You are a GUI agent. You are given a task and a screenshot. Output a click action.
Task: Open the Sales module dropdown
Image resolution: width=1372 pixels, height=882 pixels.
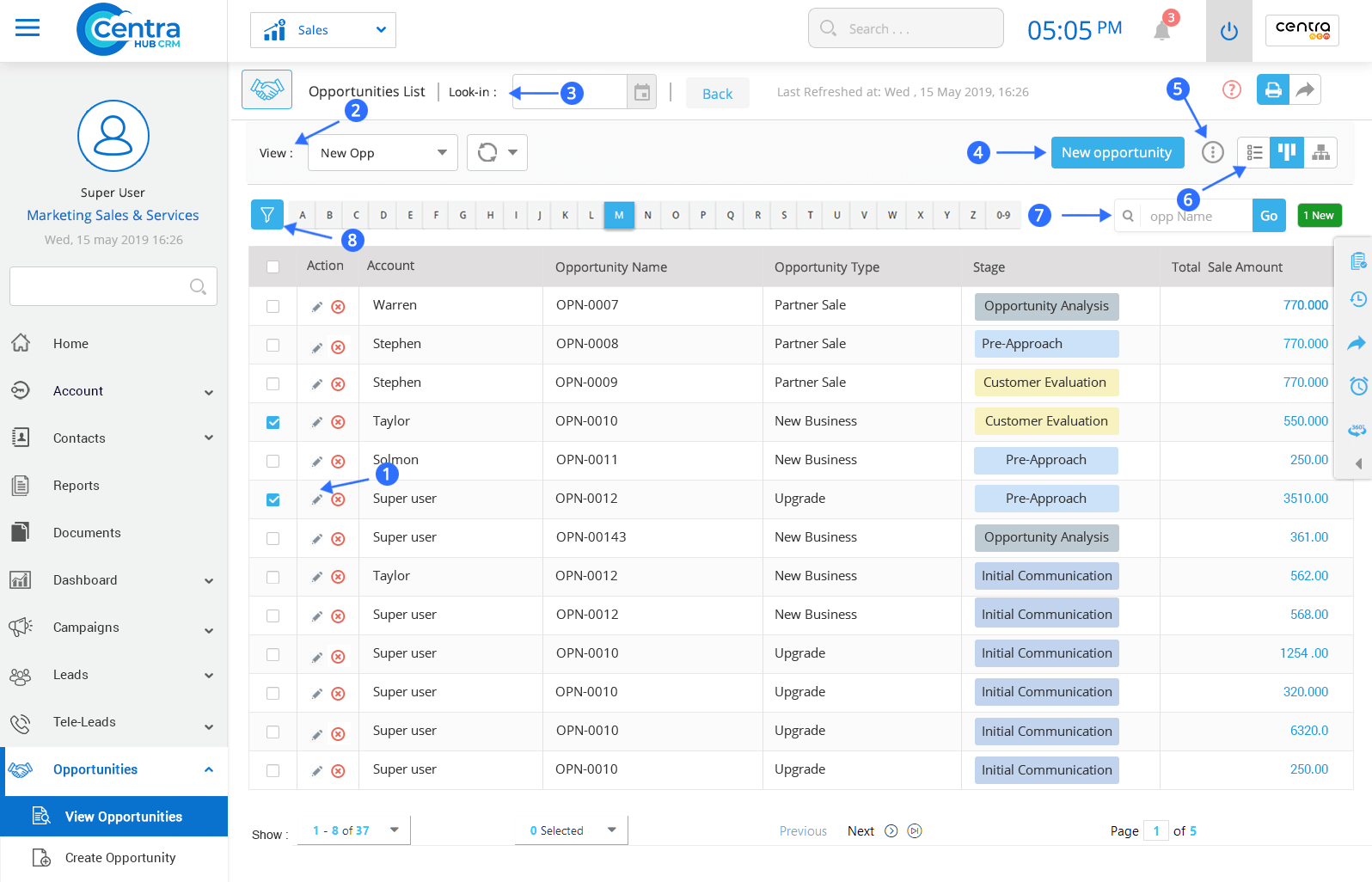[x=323, y=30]
